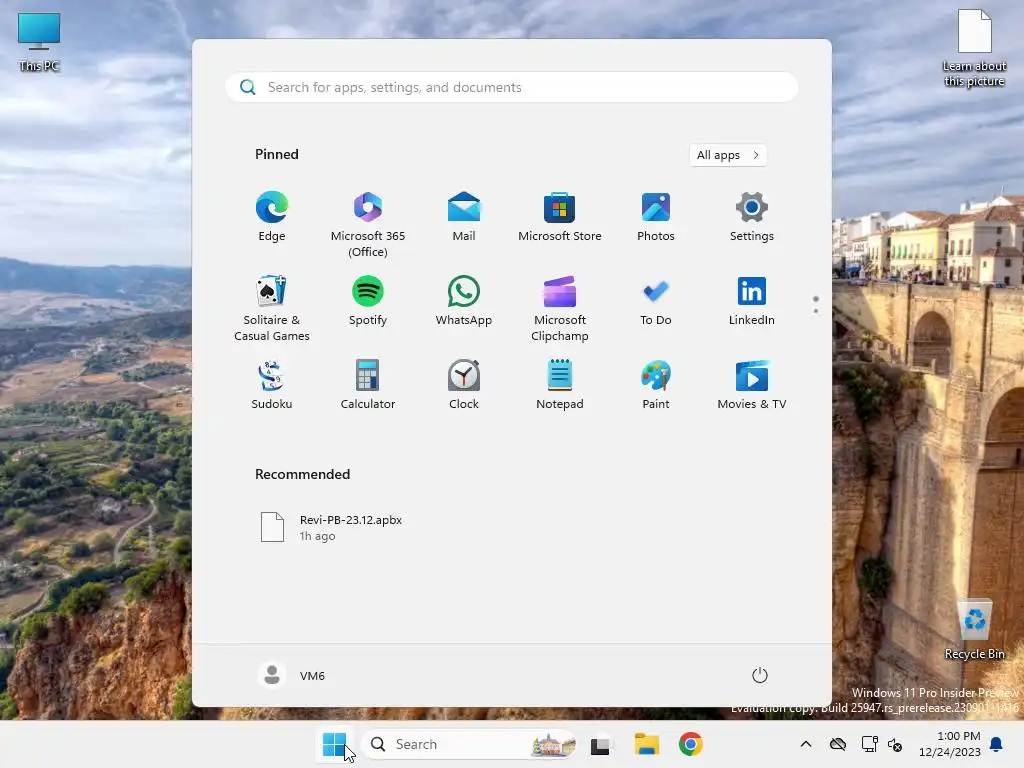This screenshot has height=768, width=1024.
Task: Launch the To Do app
Action: pos(656,300)
